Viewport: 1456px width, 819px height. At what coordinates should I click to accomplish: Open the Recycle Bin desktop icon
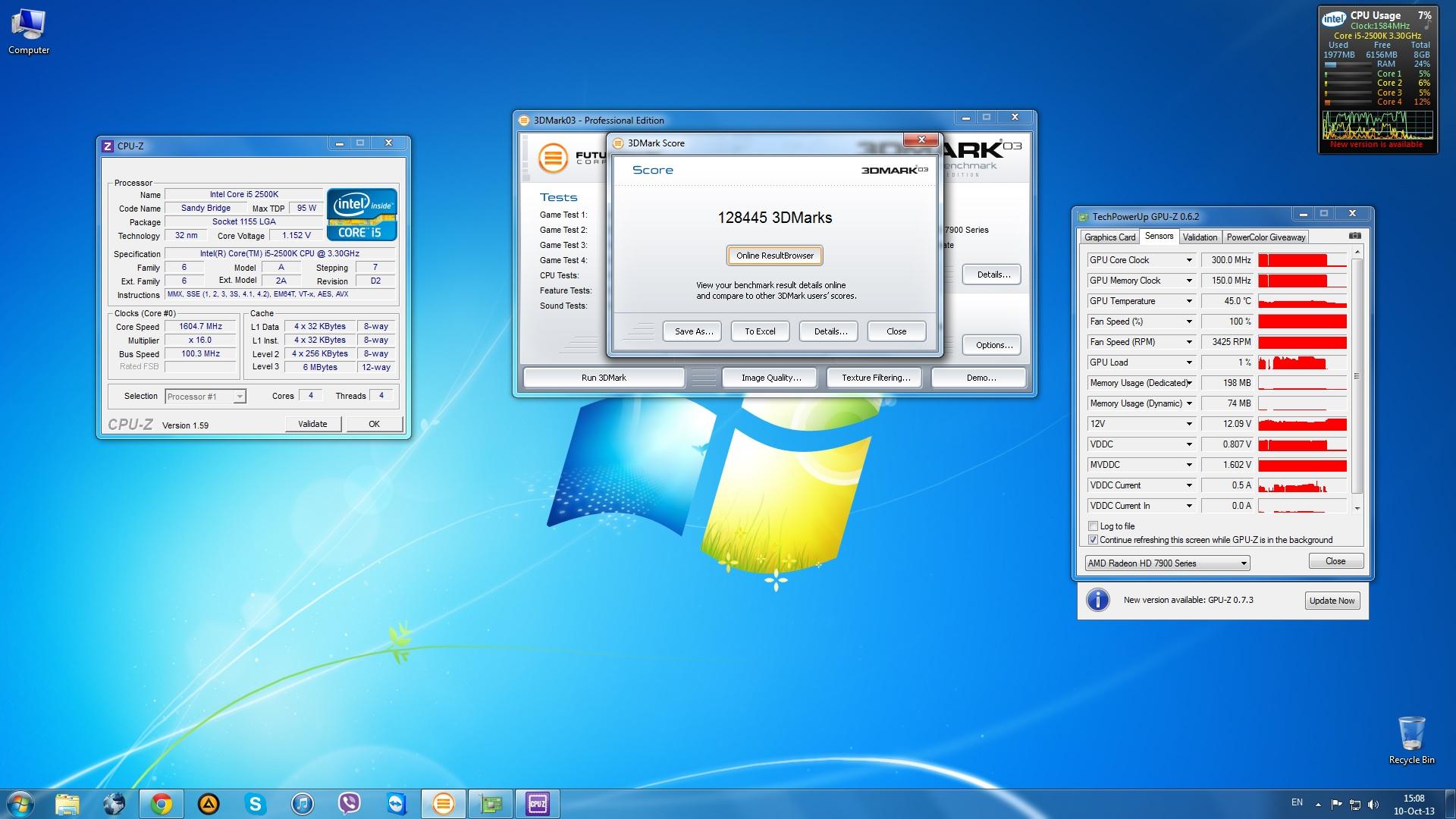1411,741
